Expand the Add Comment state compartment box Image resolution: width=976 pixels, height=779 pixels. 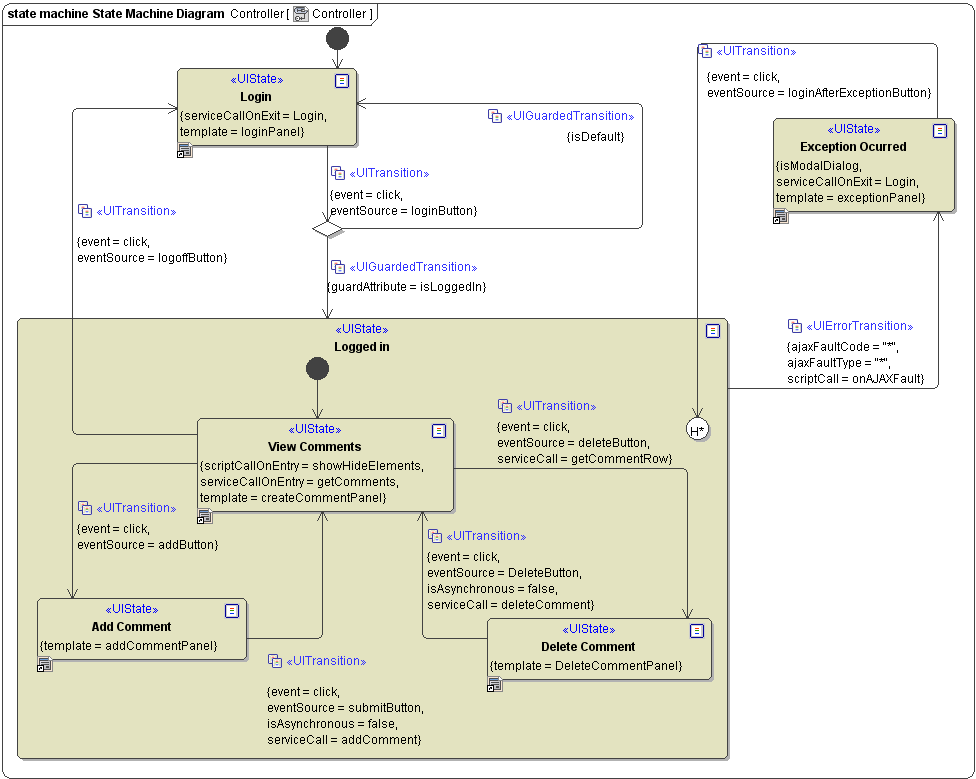point(232,610)
